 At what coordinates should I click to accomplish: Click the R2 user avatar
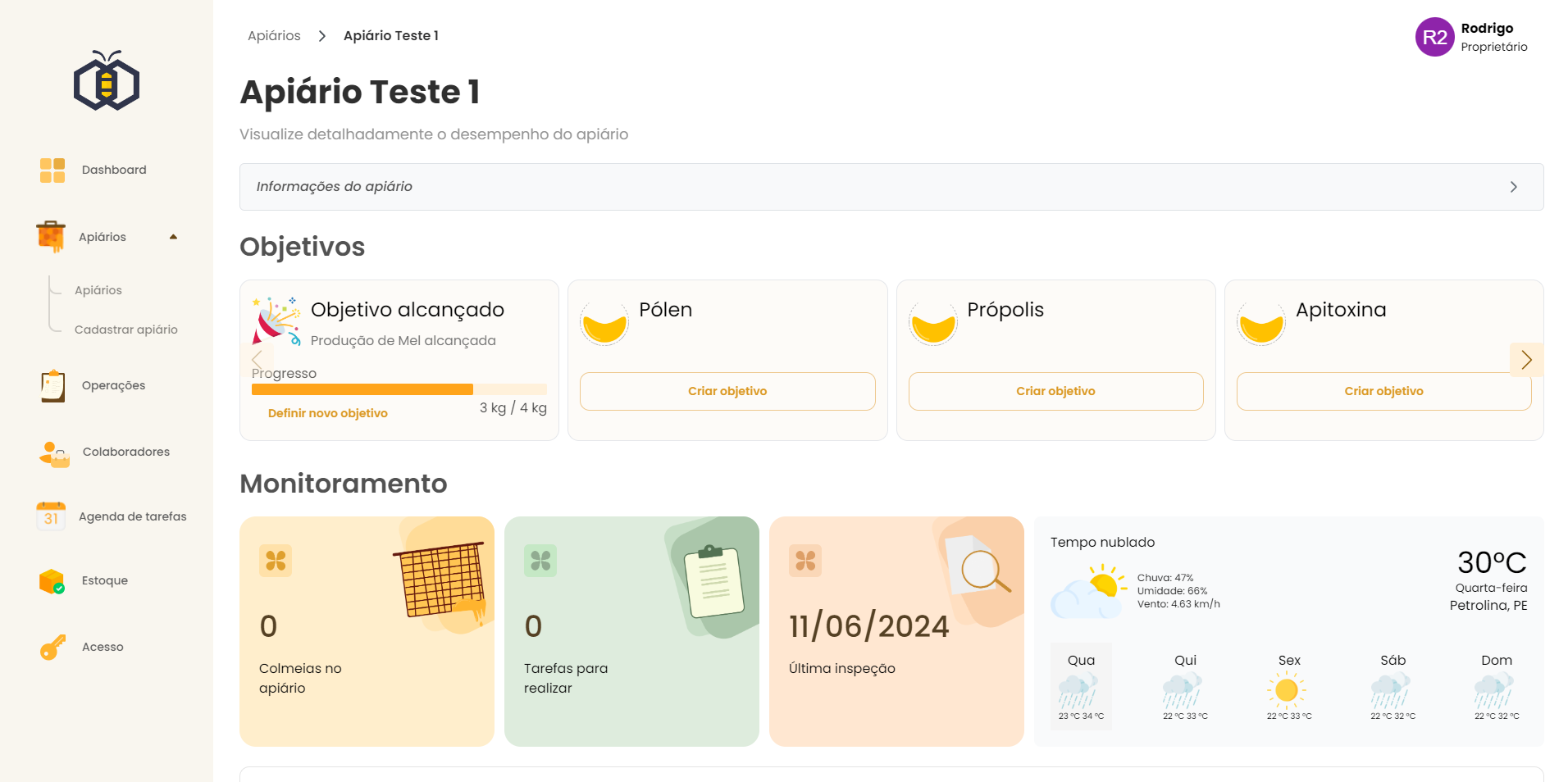pos(1434,38)
